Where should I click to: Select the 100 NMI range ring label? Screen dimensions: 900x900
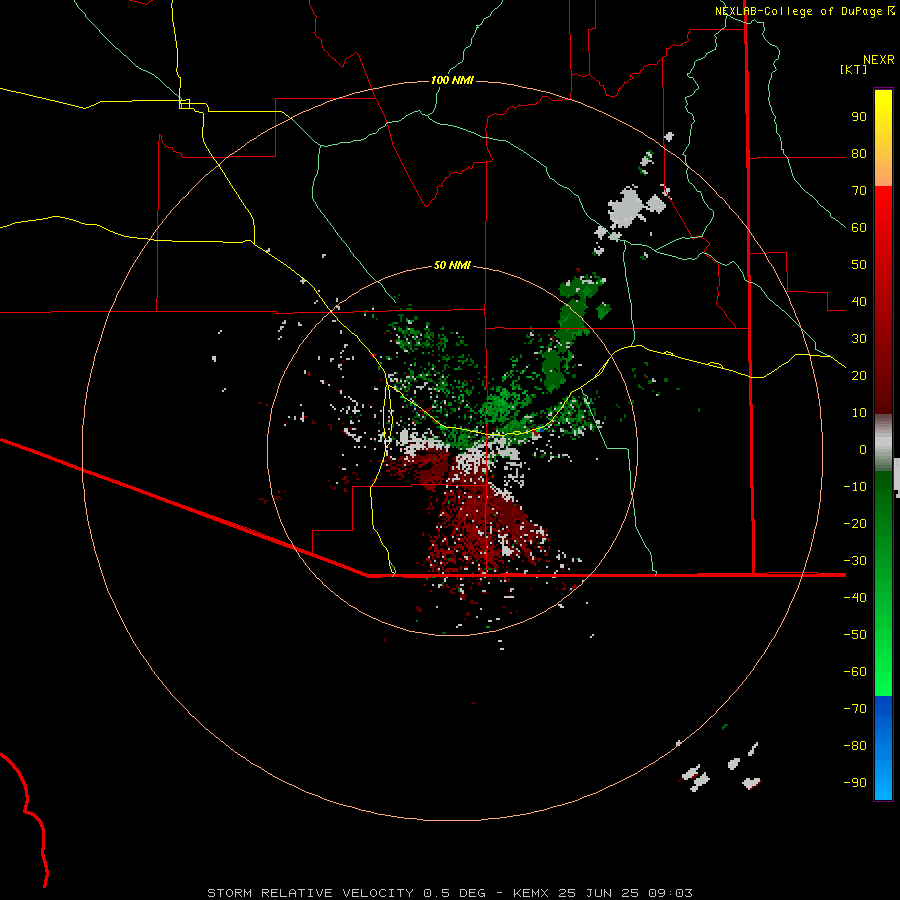(452, 80)
